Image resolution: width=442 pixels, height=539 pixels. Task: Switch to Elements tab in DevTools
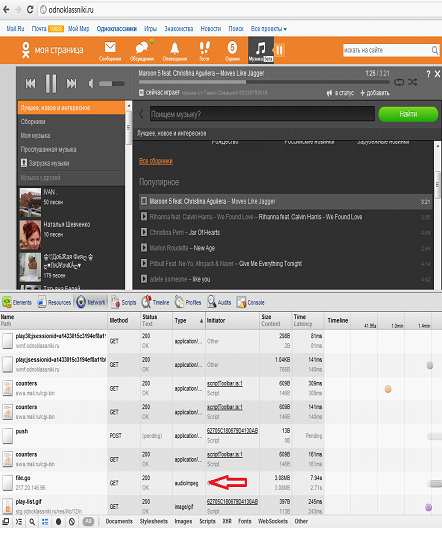pyautogui.click(x=17, y=302)
